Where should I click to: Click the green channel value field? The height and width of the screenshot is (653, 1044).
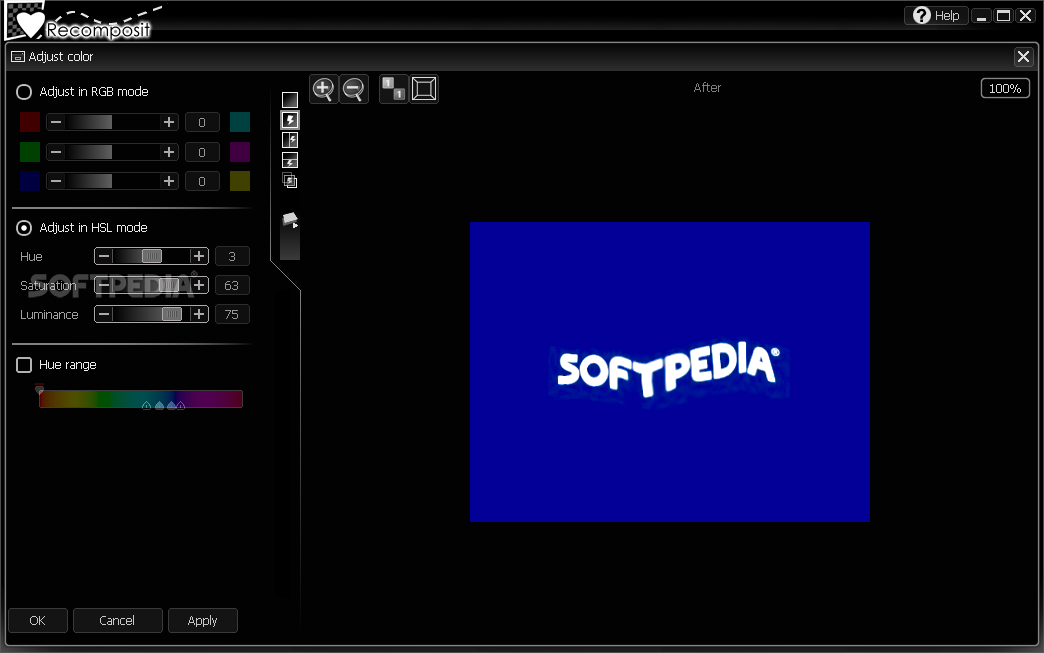pyautogui.click(x=202, y=152)
